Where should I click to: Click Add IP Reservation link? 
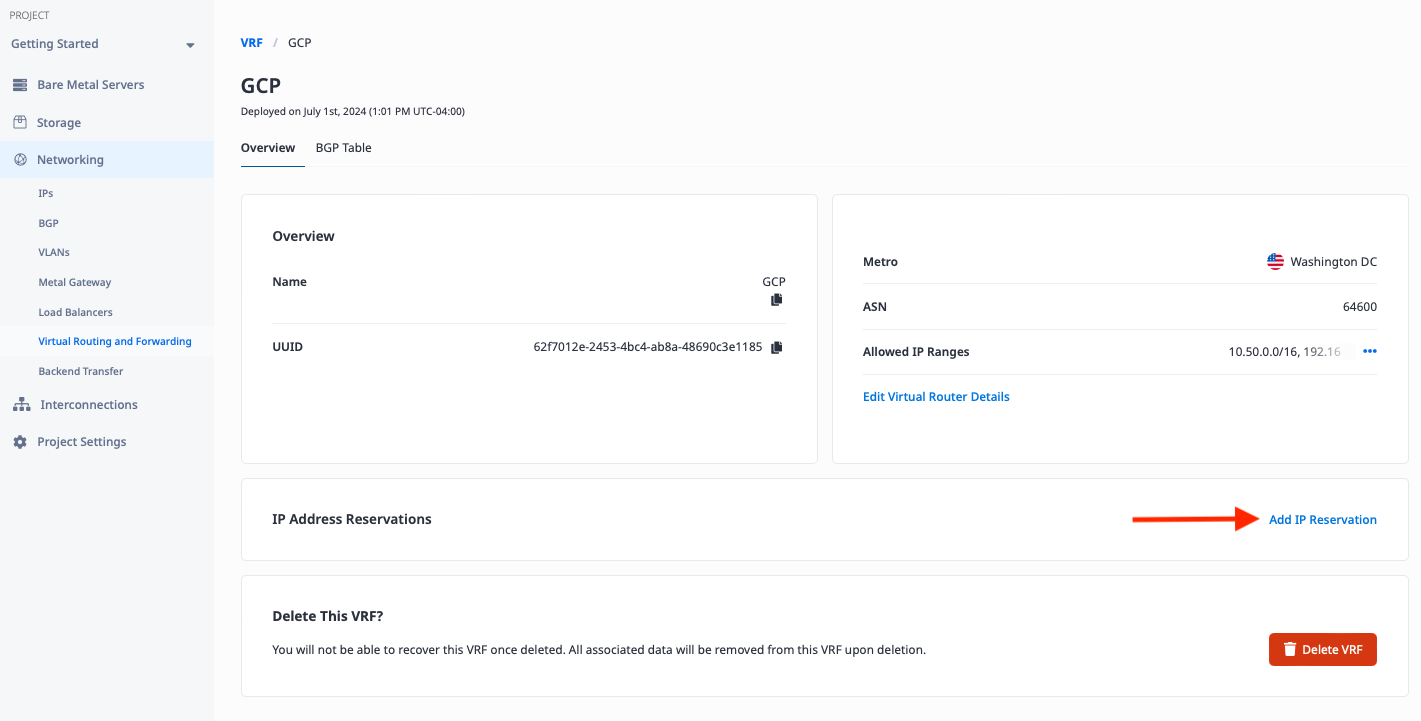coord(1322,520)
